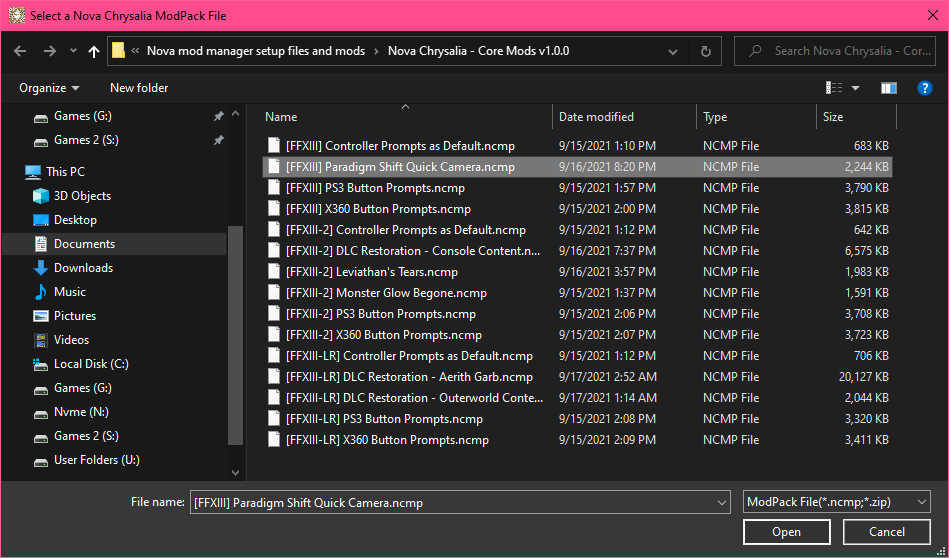This screenshot has height=558, width=949.
Task: Expand the Organize menu
Action: [49, 88]
